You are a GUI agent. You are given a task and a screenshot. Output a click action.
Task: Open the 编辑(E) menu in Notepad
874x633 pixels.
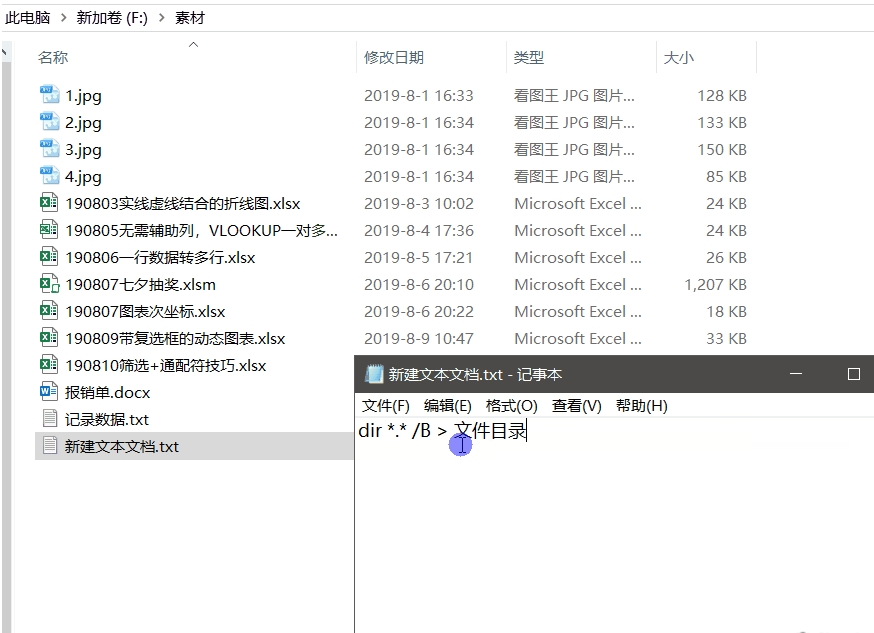448,406
